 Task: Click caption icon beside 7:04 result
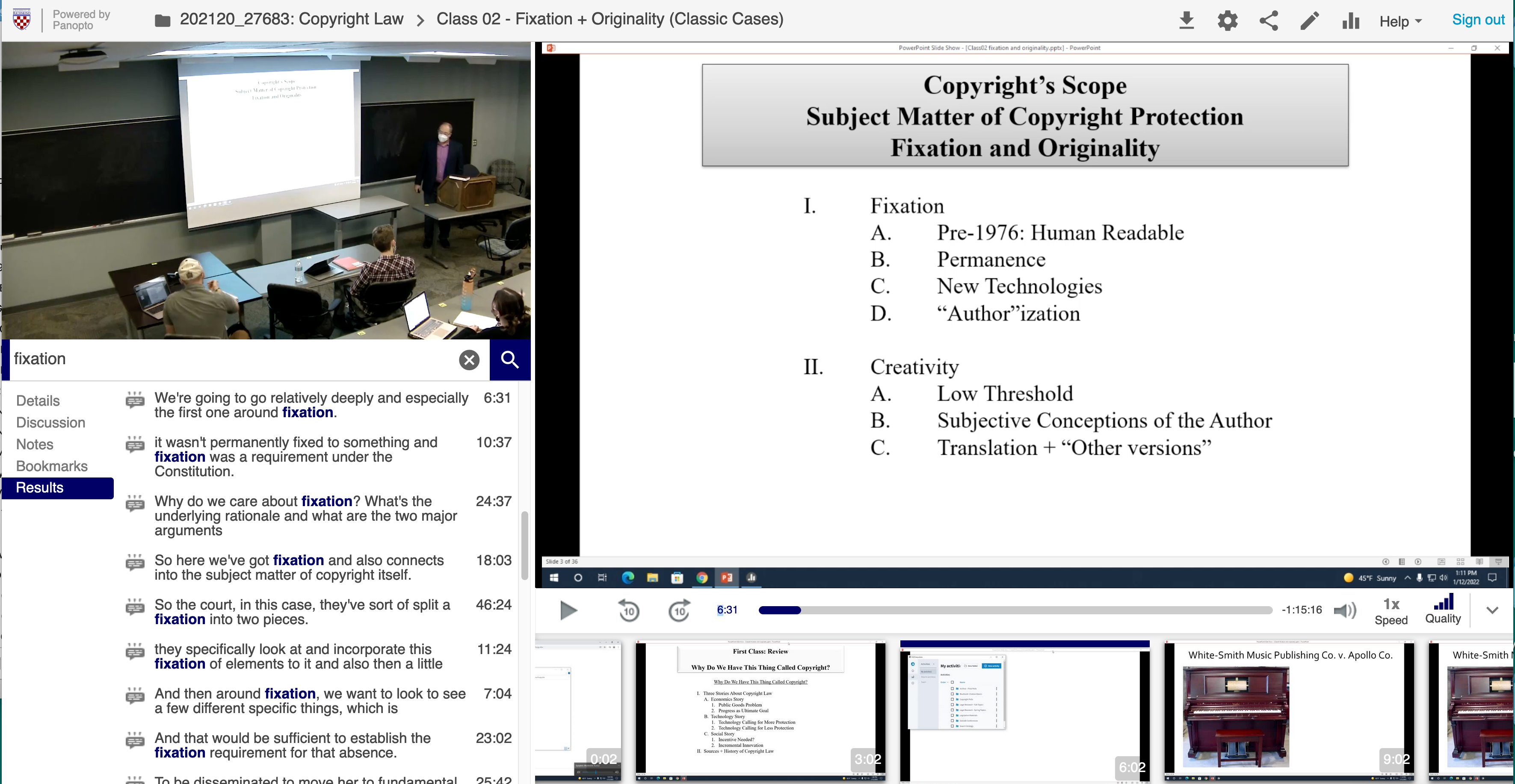(135, 696)
